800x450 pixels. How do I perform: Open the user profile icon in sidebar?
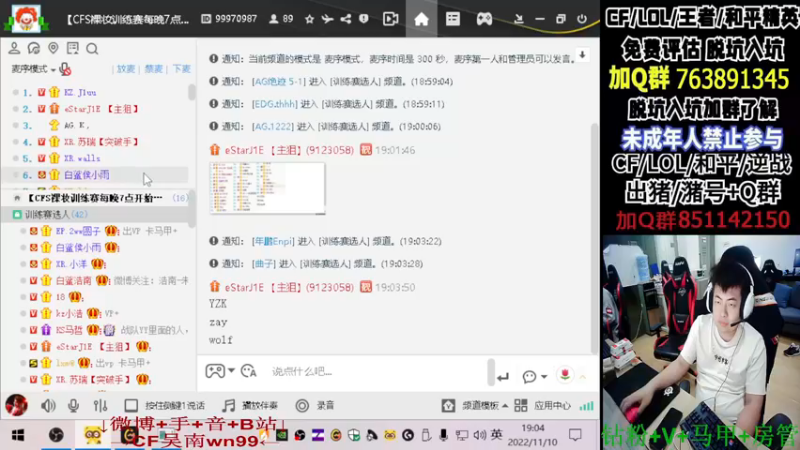click(x=14, y=48)
